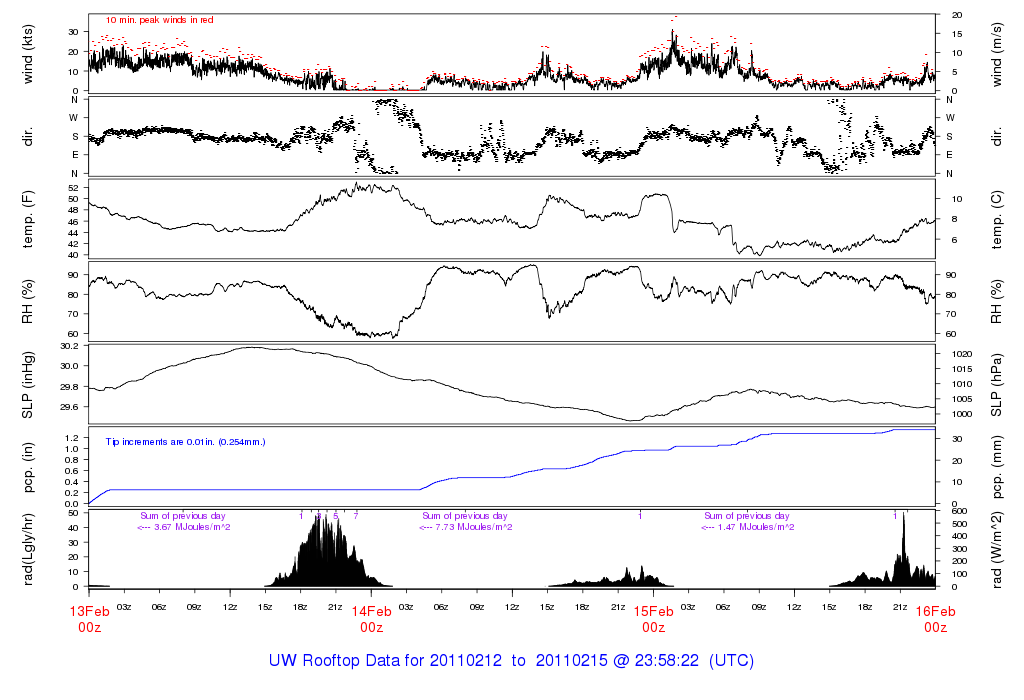This screenshot has width=1024, height=700.
Task: Click the '0.4' tick on precipitation axis
Action: tap(72, 482)
